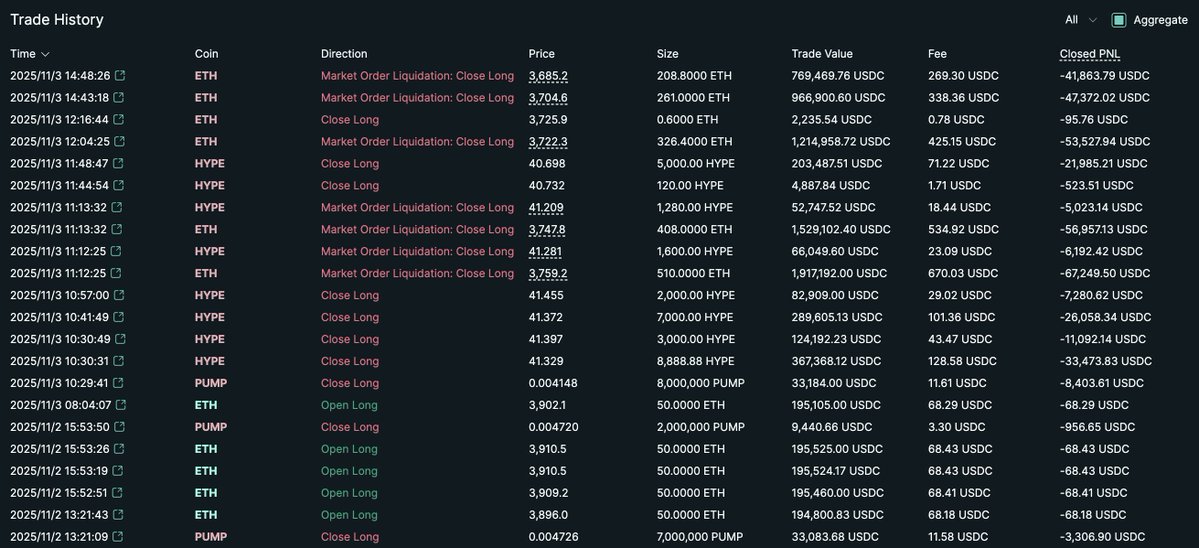Open external link for 14:48:26 ETH trade

[x=120, y=76]
